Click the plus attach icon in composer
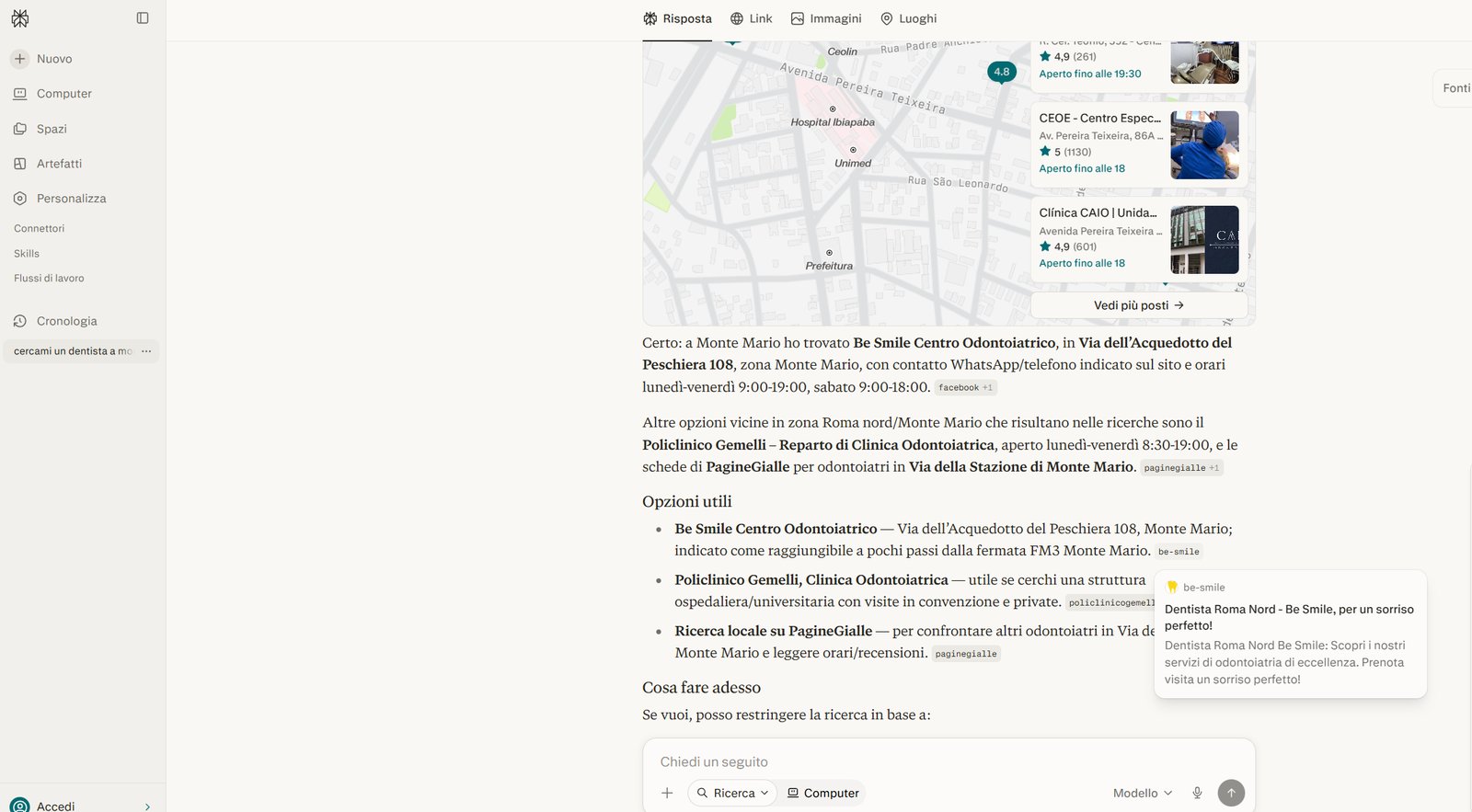The image size is (1472, 812). [x=668, y=793]
